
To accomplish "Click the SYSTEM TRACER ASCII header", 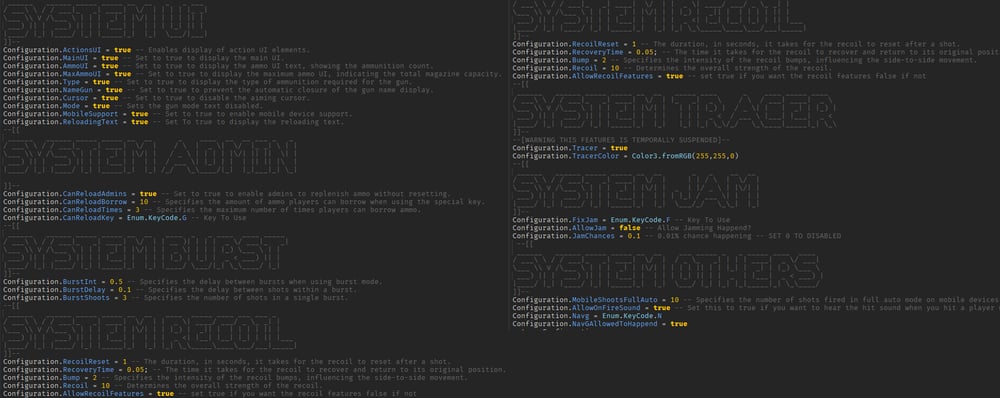I will coord(674,113).
